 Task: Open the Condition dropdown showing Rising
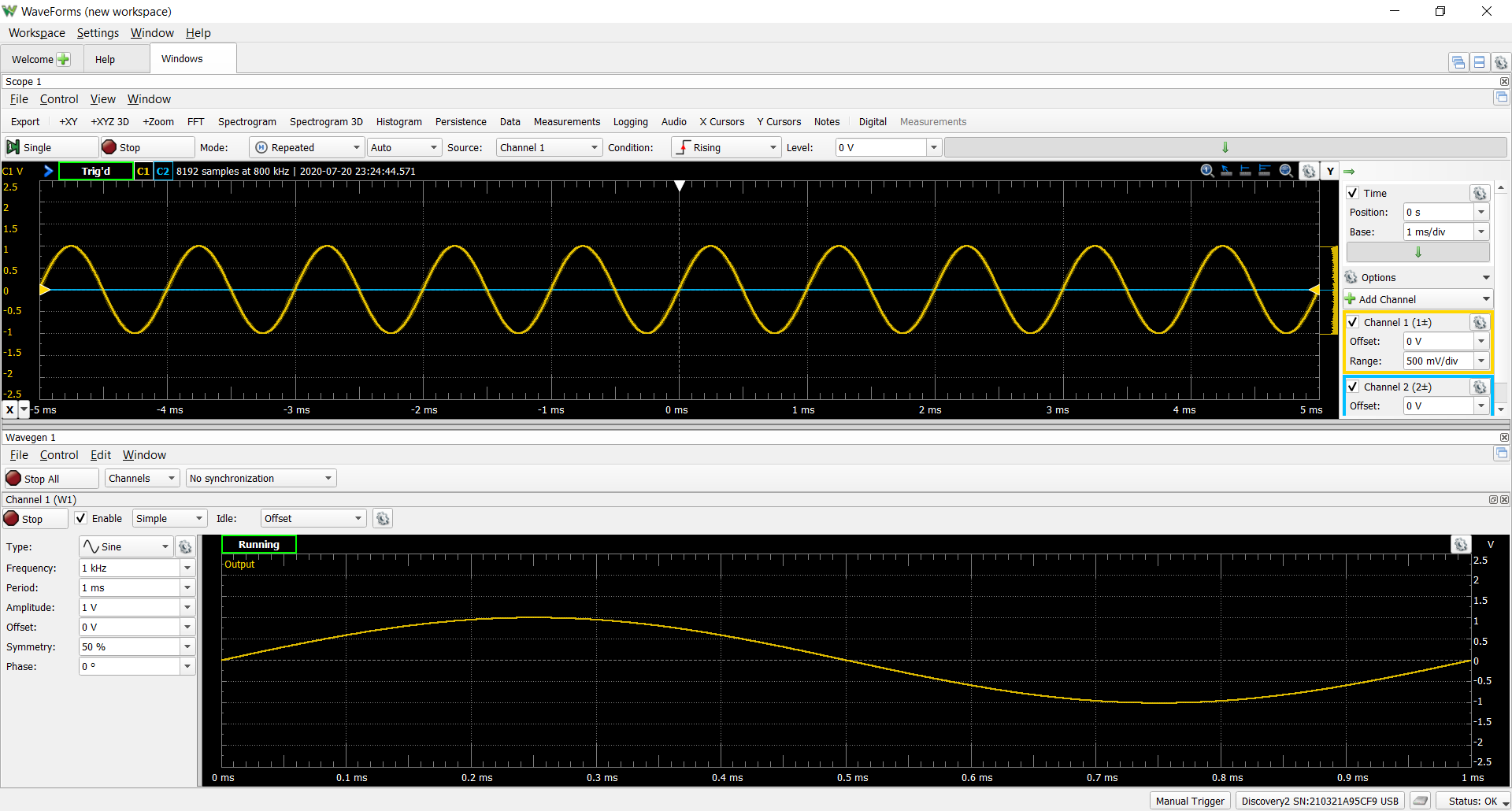(725, 147)
